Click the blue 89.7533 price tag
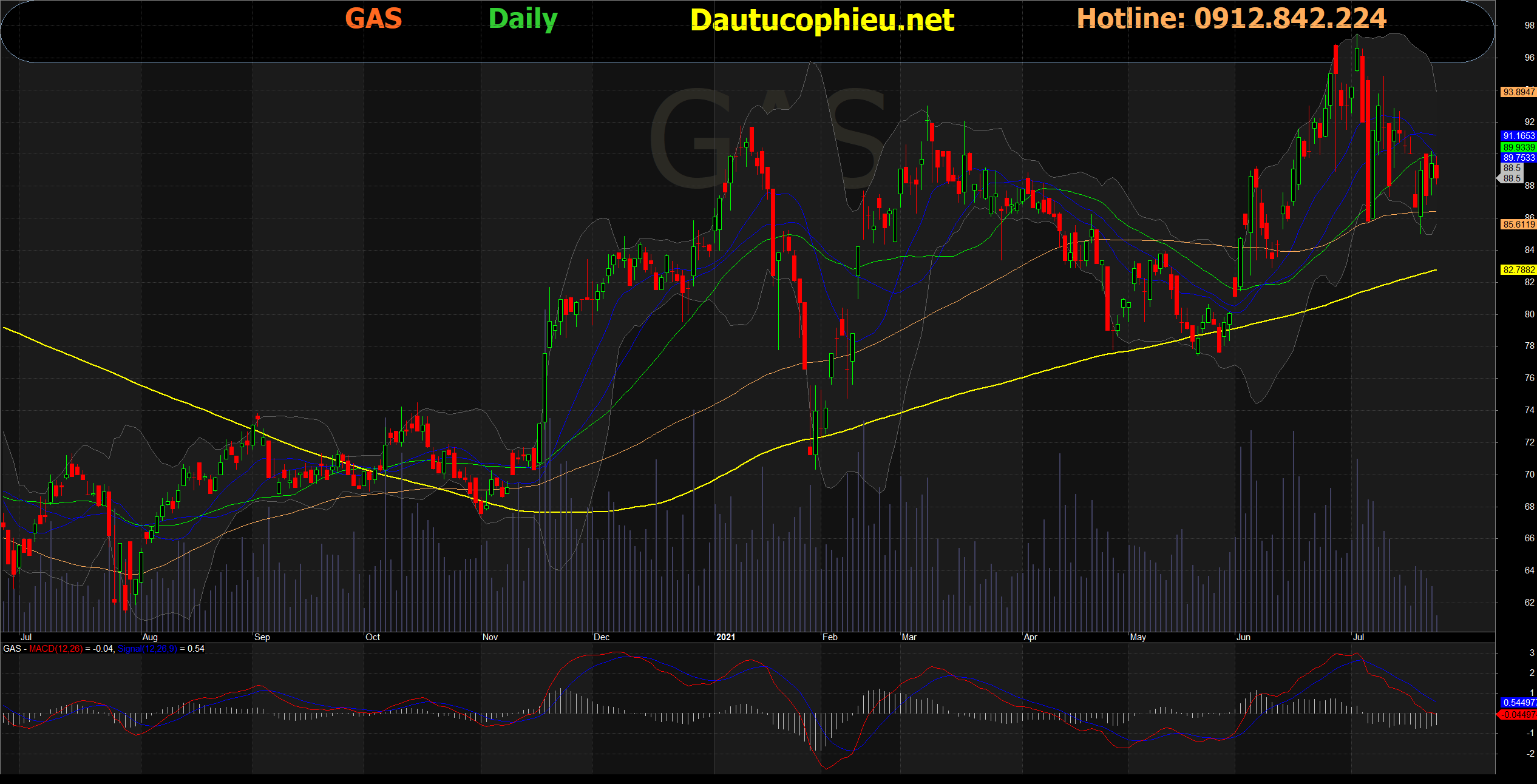The height and width of the screenshot is (784, 1537). (1518, 158)
